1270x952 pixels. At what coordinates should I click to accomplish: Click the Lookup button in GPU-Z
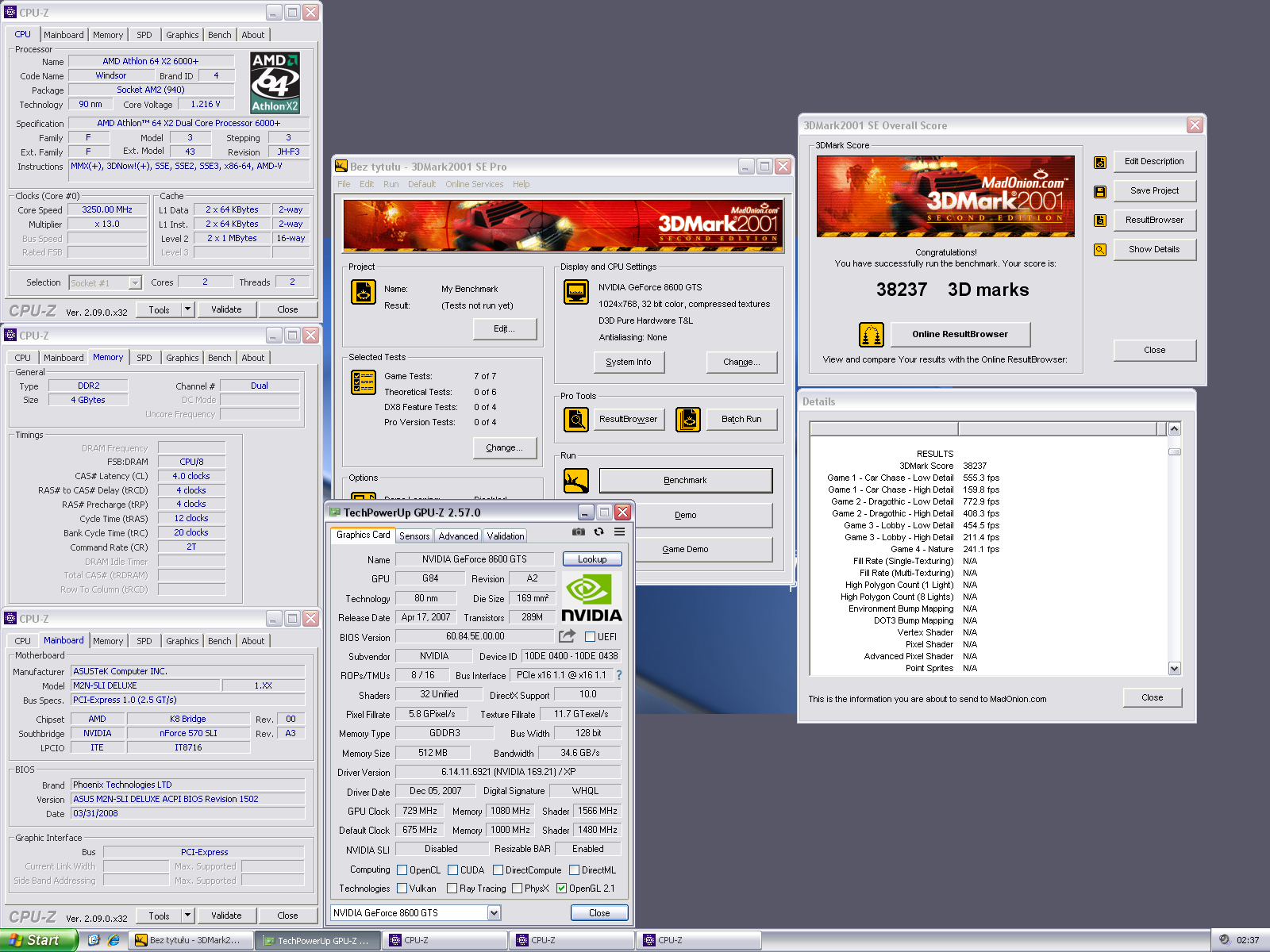(x=592, y=559)
